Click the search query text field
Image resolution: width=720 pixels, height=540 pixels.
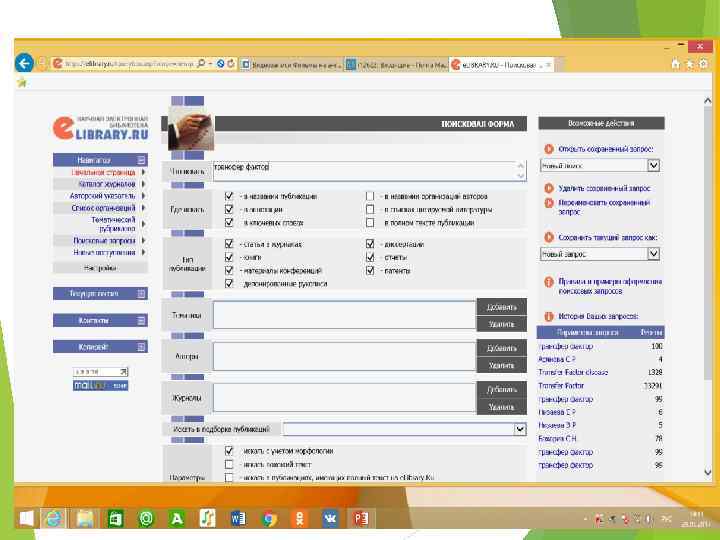[369, 171]
